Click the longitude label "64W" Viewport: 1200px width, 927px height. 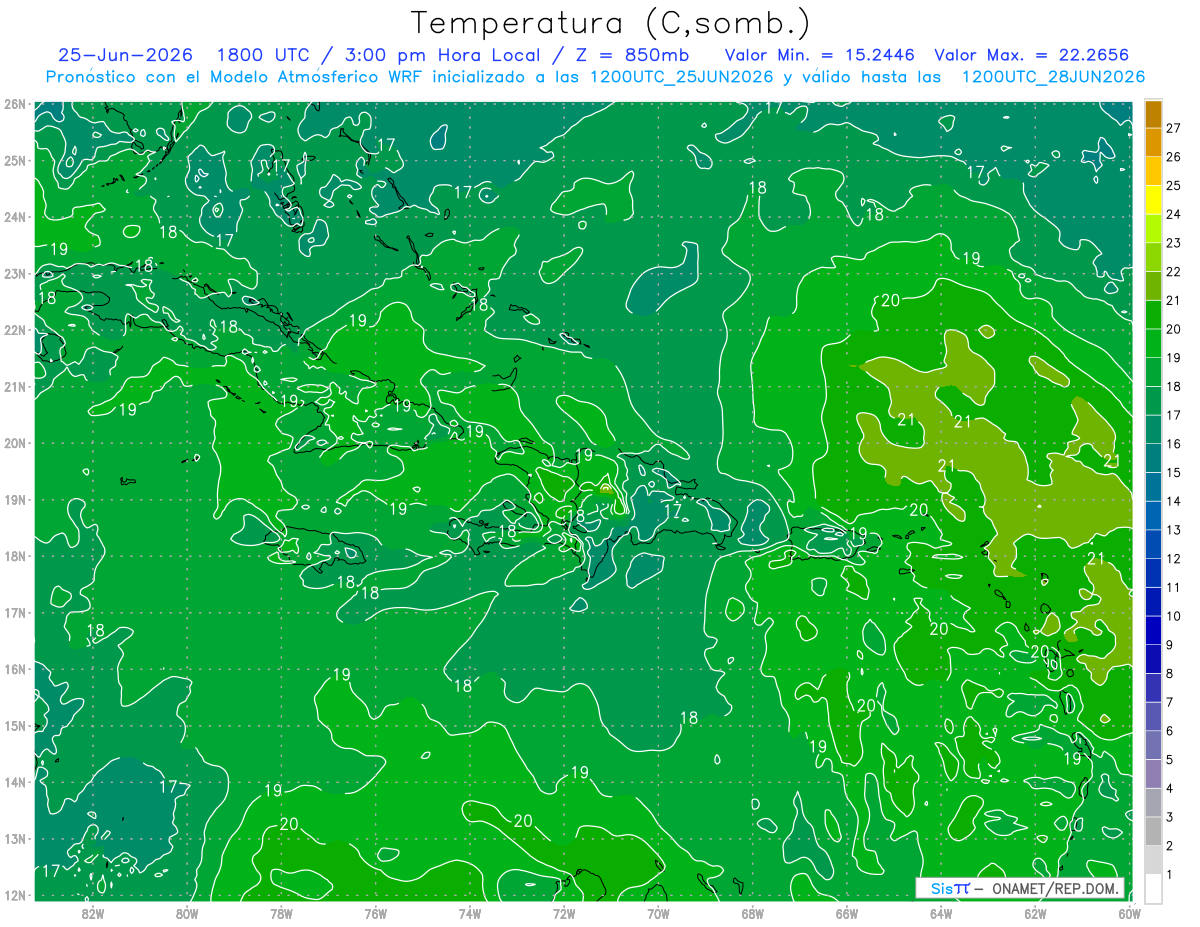click(941, 911)
